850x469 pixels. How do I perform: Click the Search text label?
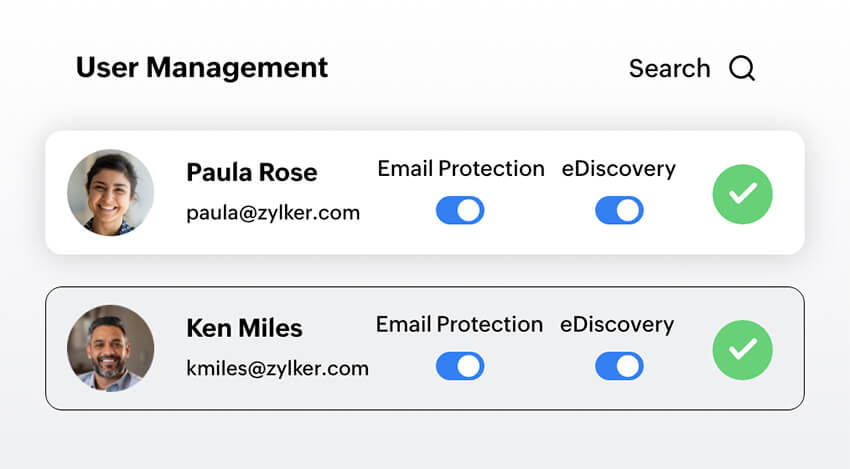(669, 69)
